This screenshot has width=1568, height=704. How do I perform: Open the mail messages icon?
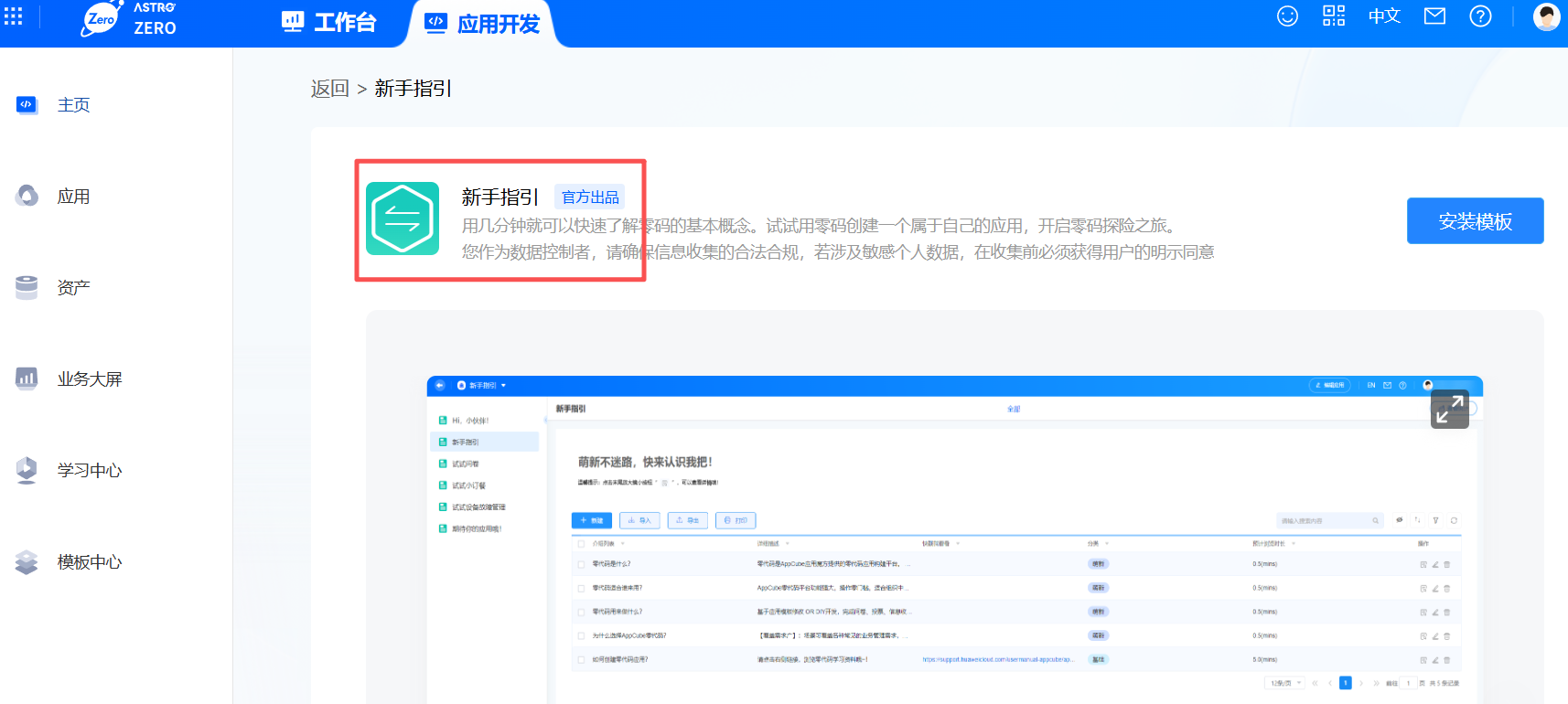tap(1434, 16)
